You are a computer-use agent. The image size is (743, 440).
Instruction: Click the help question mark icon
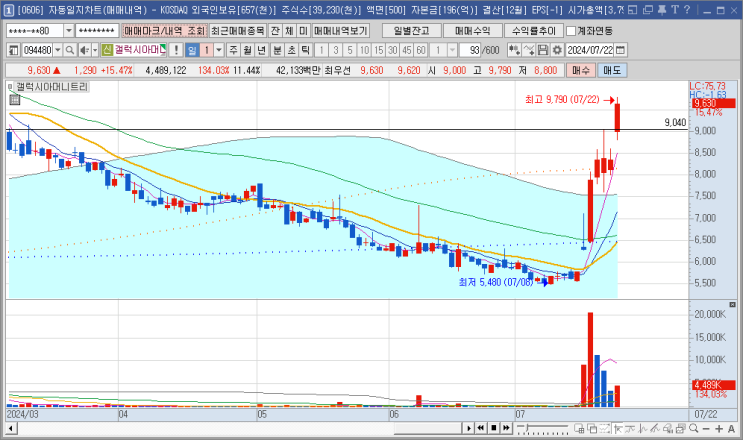tap(687, 9)
